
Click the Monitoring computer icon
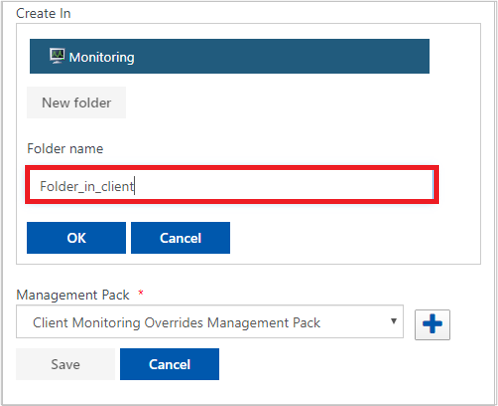(57, 56)
